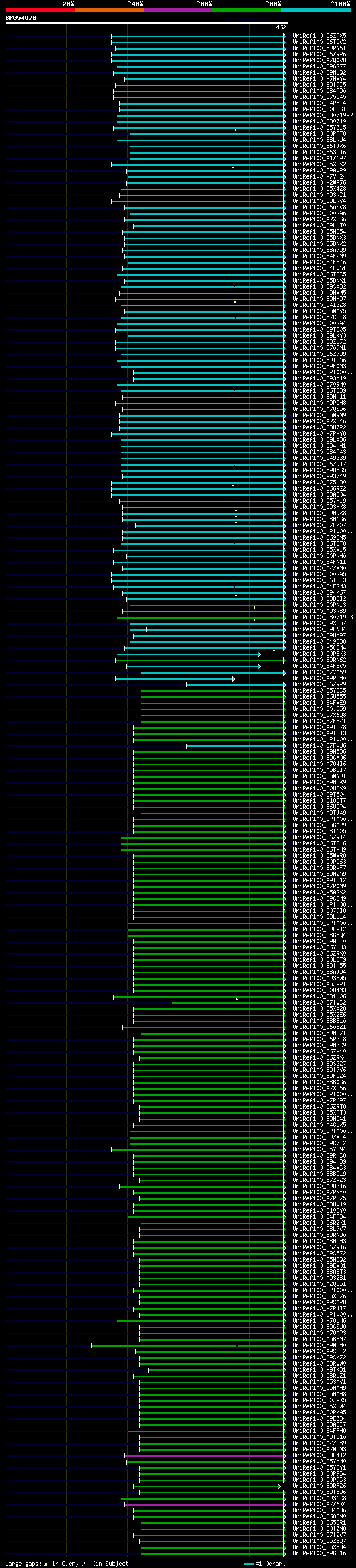Image resolution: width=356 pixels, height=1568 pixels.
Task: Select the UniRef100_B9HHD7 label
Action: pos(319,299)
